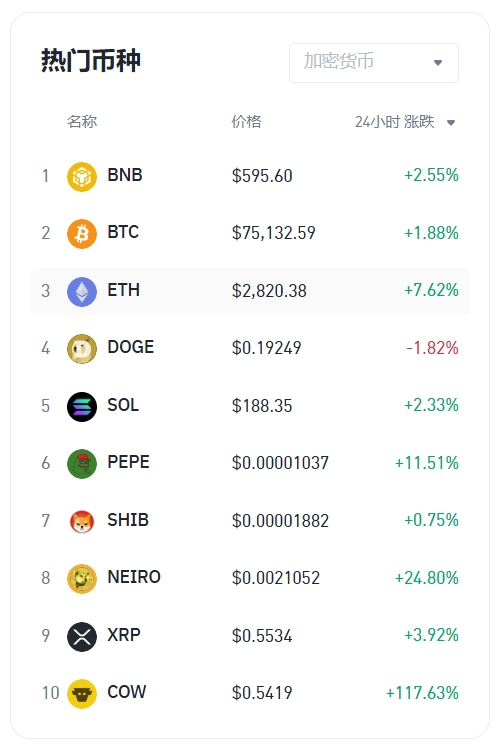Expand the 24小时 涨跌 sort arrow
Image resolution: width=501 pixels, height=747 pixels.
tap(451, 123)
